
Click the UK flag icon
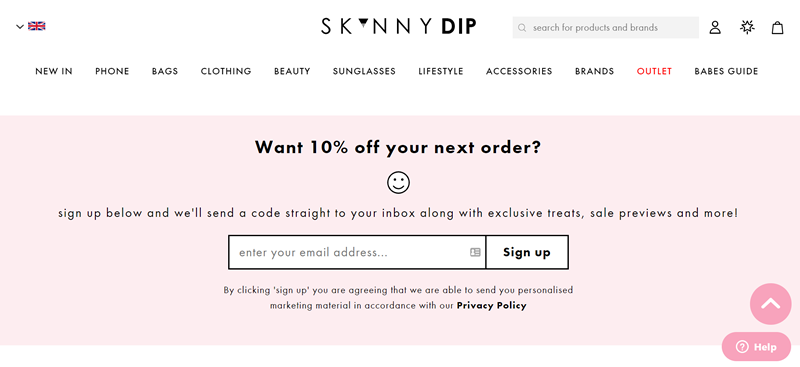[37, 26]
